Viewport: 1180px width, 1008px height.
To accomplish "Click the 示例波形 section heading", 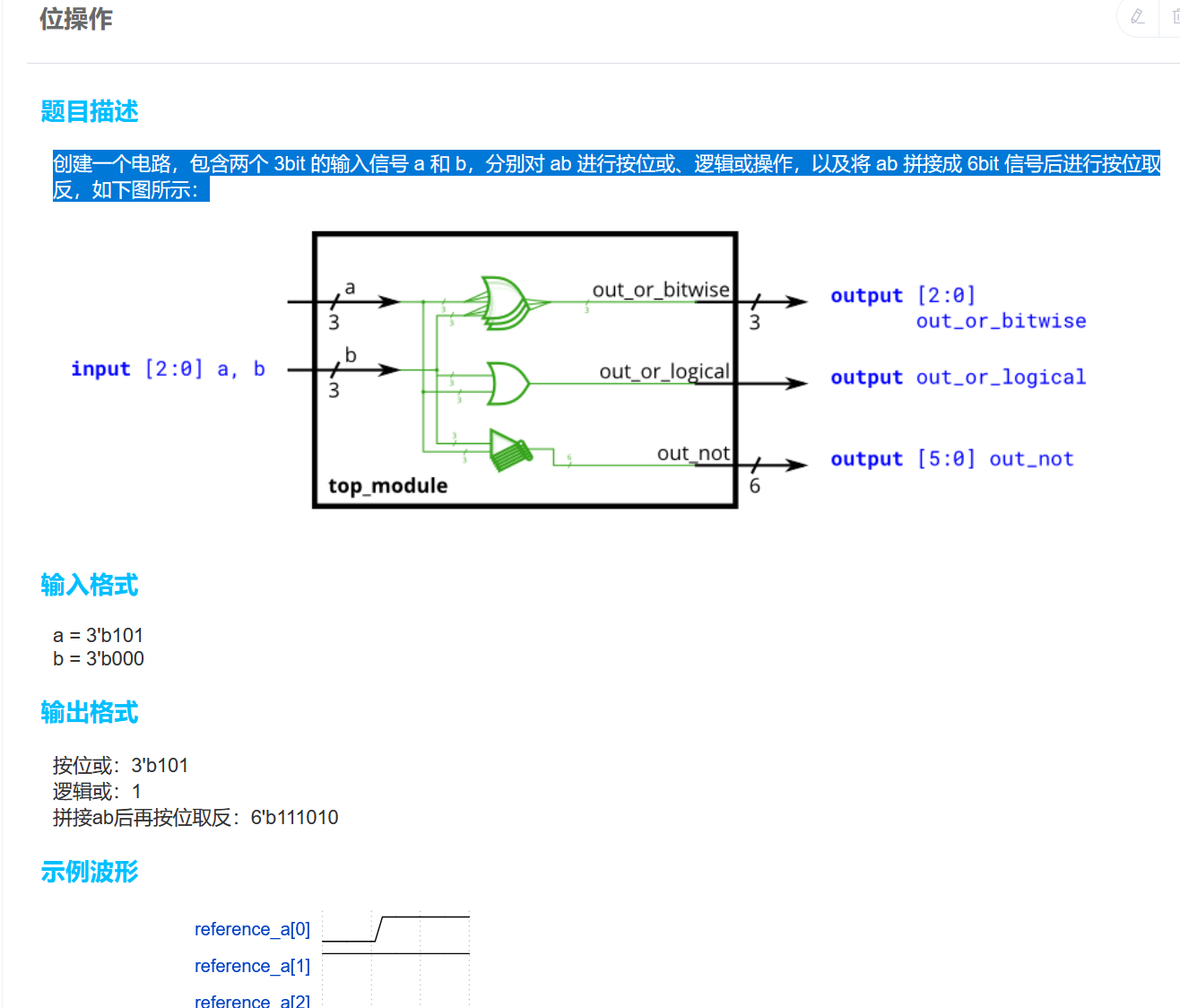I will 90,871.
